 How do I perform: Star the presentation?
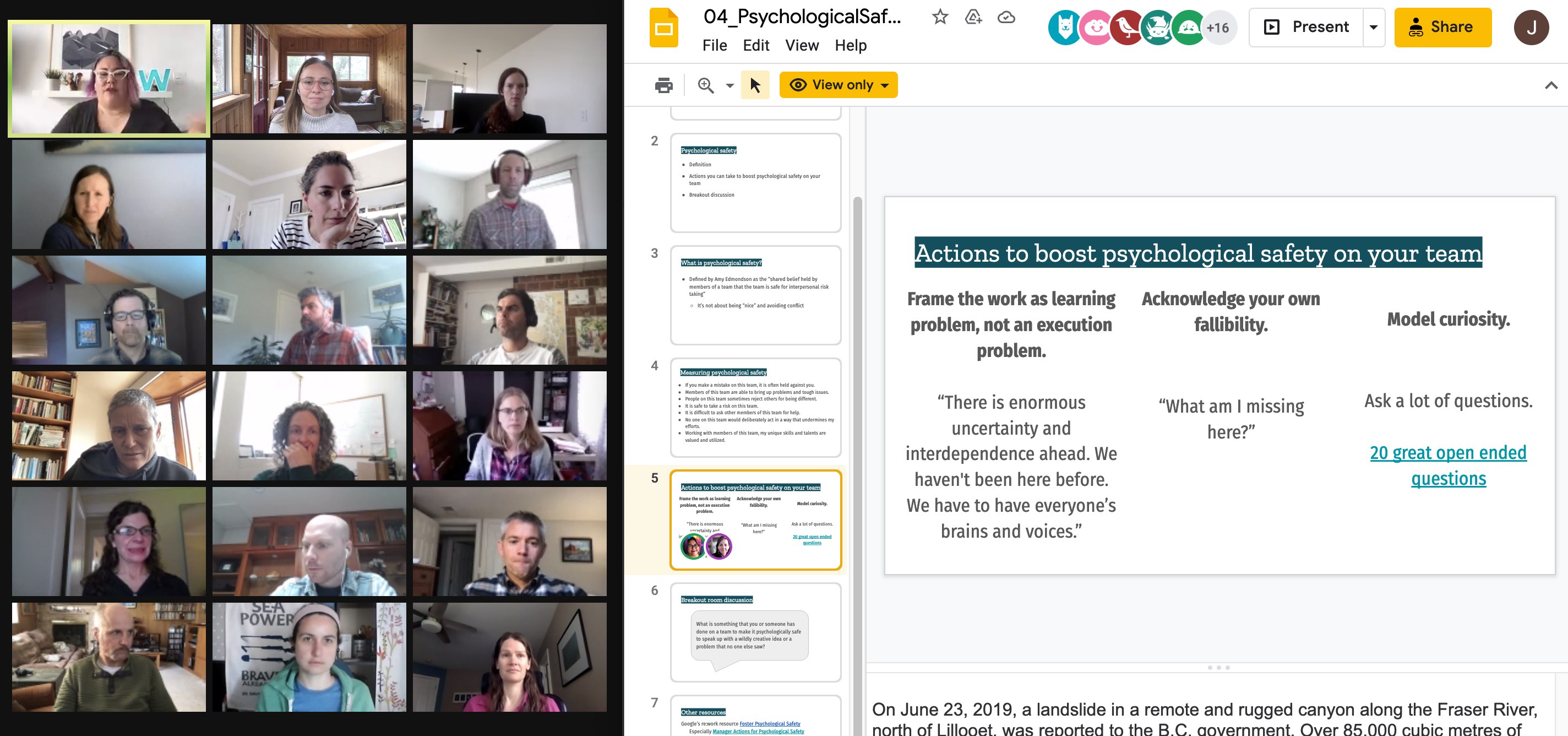(940, 17)
